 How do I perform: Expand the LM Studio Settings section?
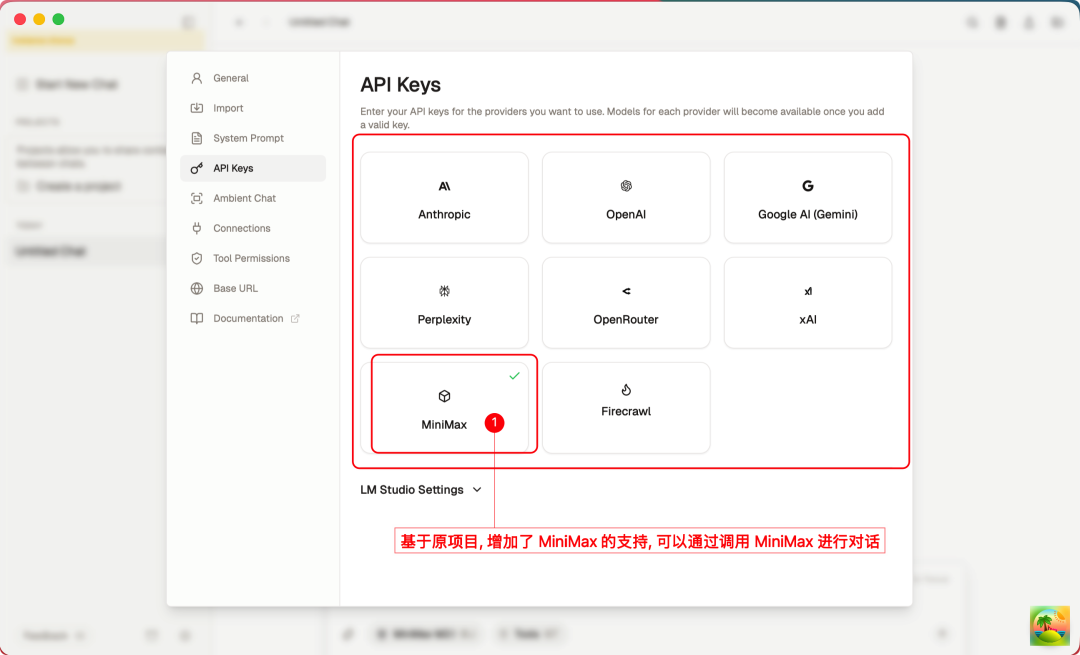point(421,490)
